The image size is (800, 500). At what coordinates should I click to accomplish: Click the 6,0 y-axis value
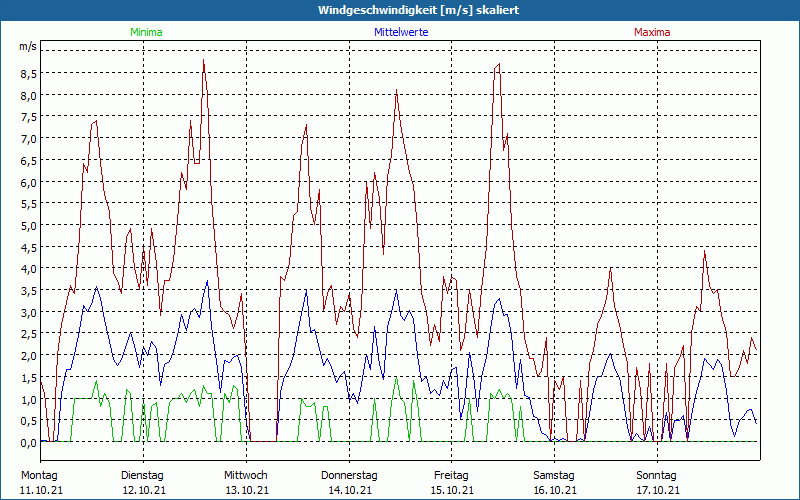coord(28,182)
